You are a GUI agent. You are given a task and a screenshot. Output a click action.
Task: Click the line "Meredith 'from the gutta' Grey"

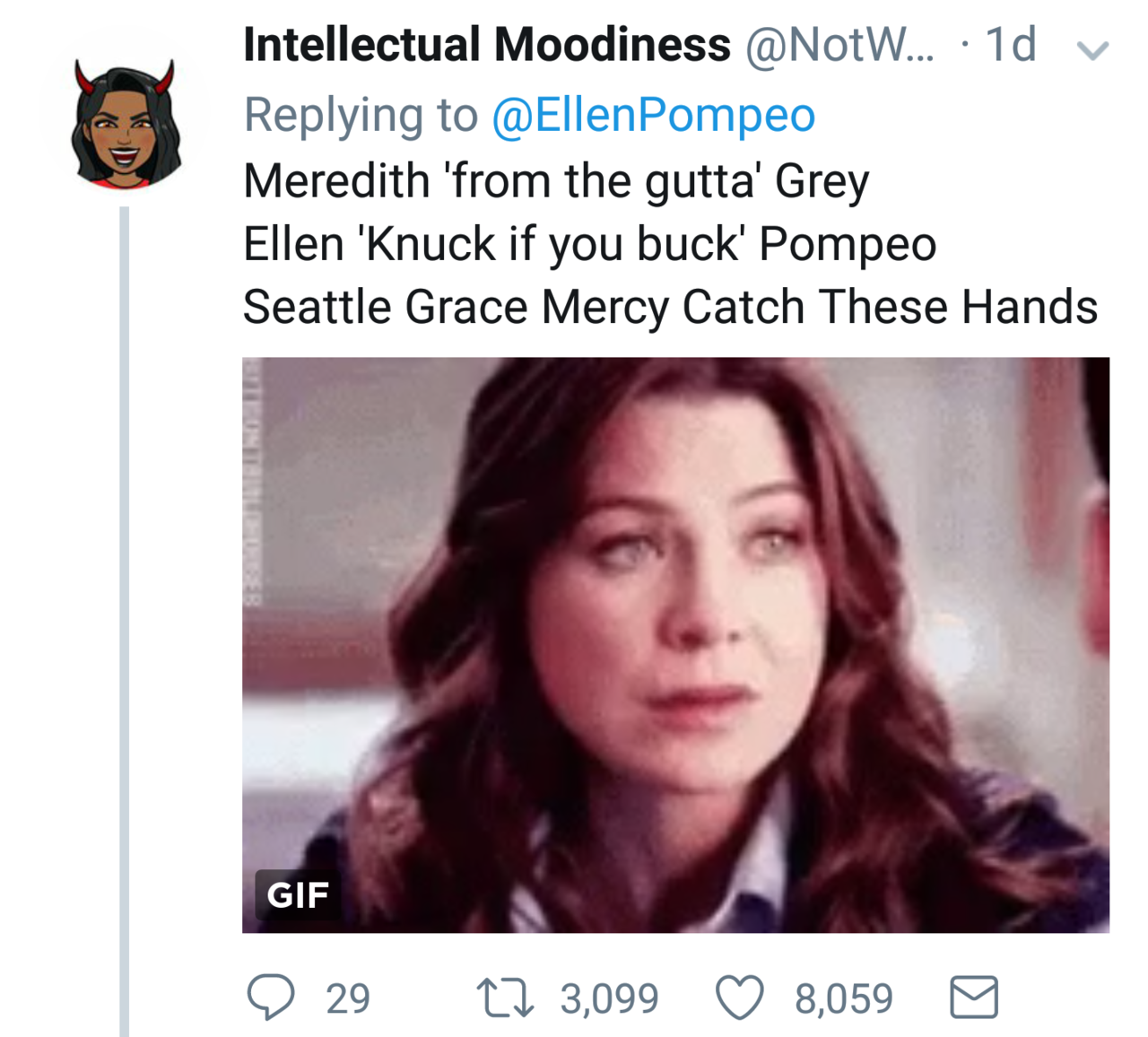[x=556, y=180]
